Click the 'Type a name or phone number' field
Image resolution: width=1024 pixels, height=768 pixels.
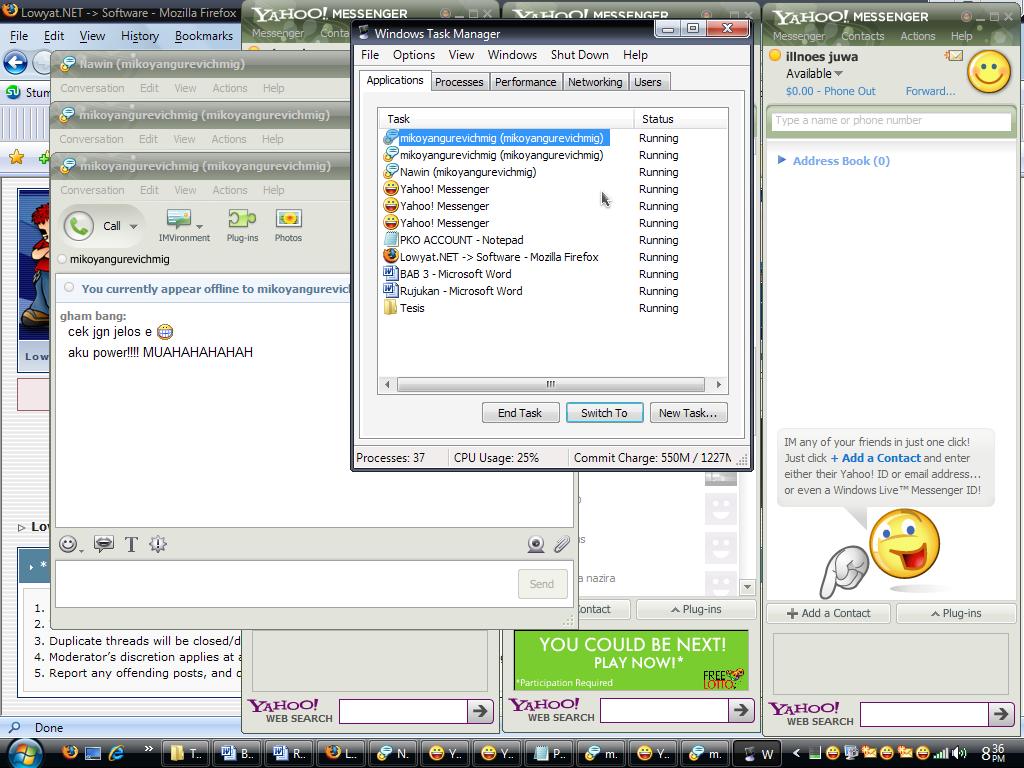point(891,121)
